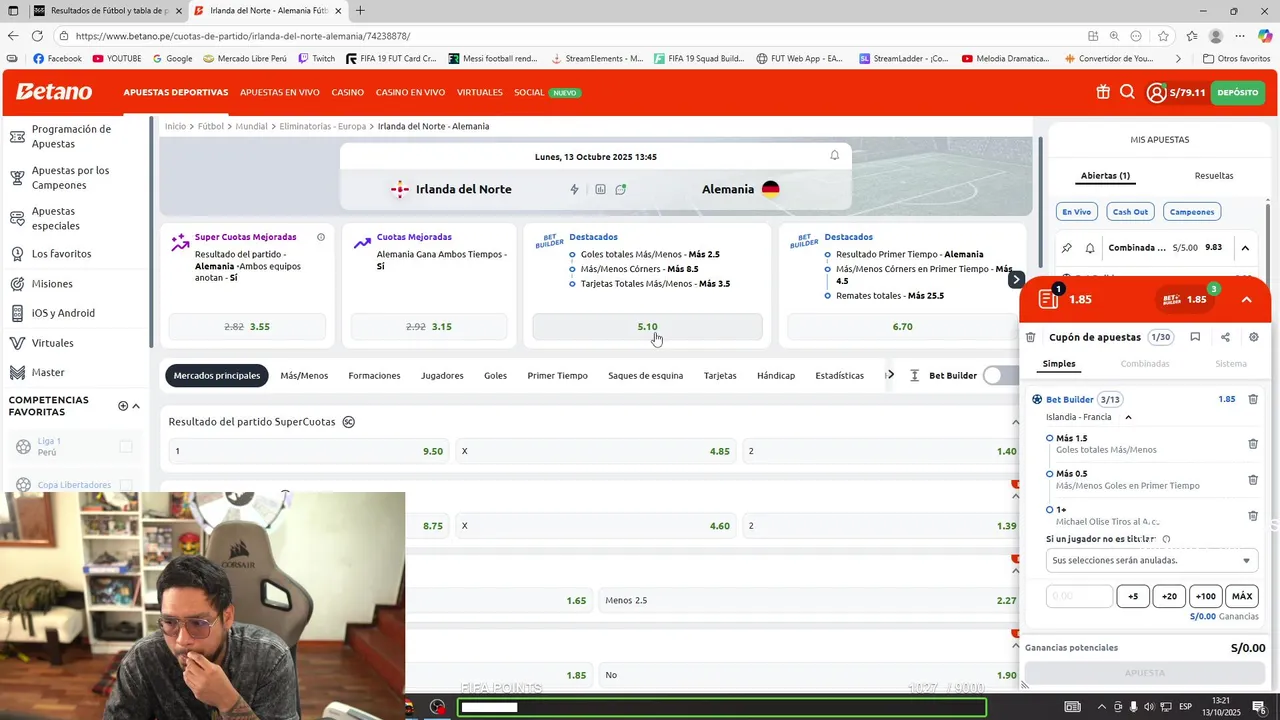Click the match notification bell icon
Screen dimensions: 1280x720
(x=835, y=156)
